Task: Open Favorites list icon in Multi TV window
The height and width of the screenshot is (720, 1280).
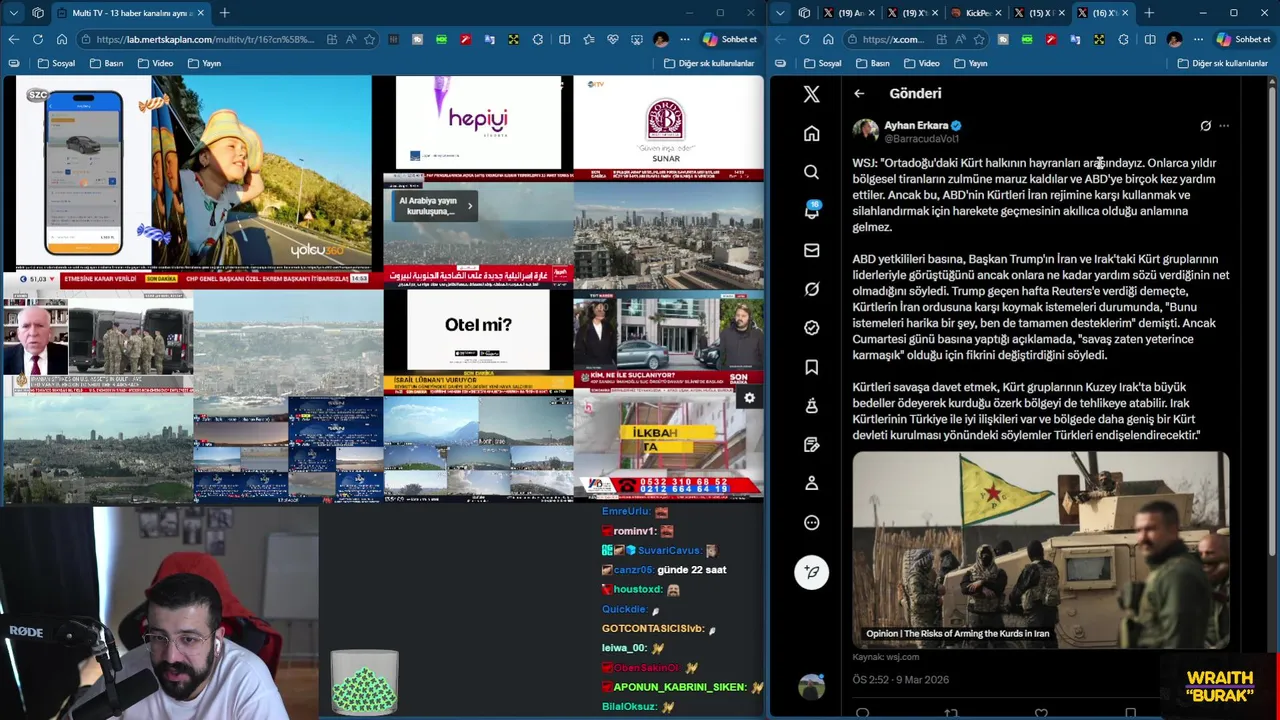Action: coord(588,40)
